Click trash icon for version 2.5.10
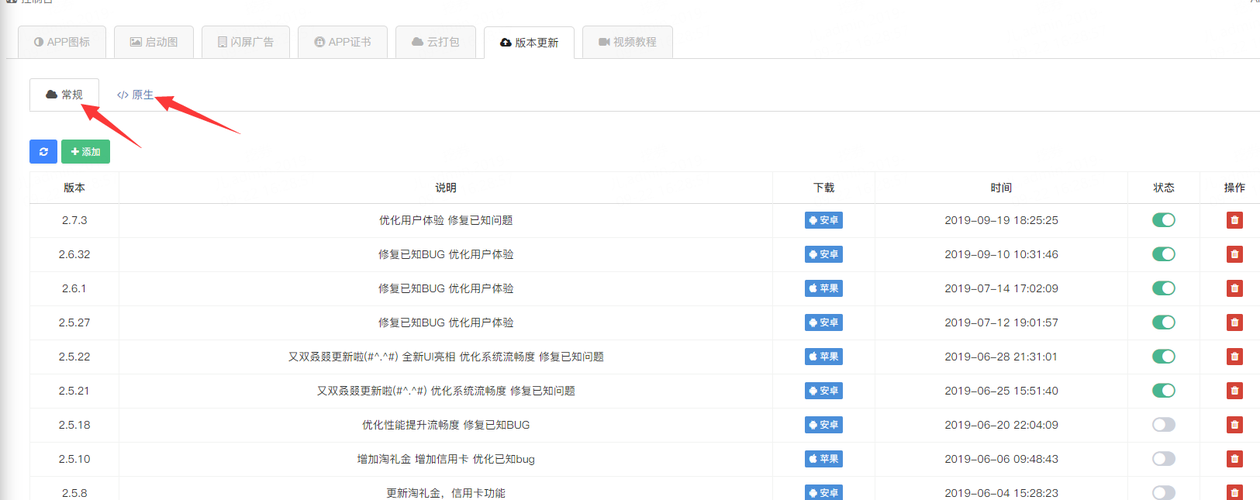 [x=1235, y=459]
